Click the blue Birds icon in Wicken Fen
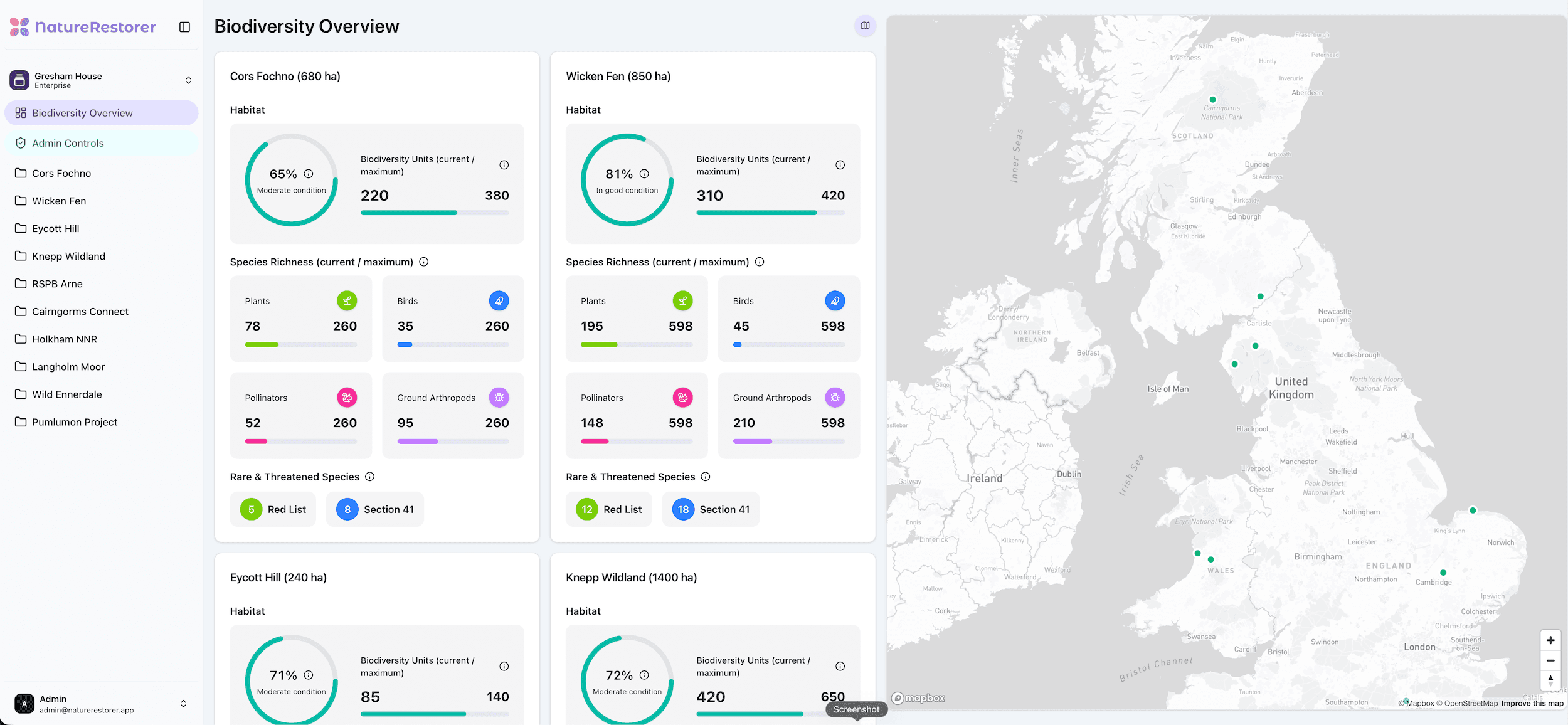This screenshot has width=1568, height=725. point(835,300)
